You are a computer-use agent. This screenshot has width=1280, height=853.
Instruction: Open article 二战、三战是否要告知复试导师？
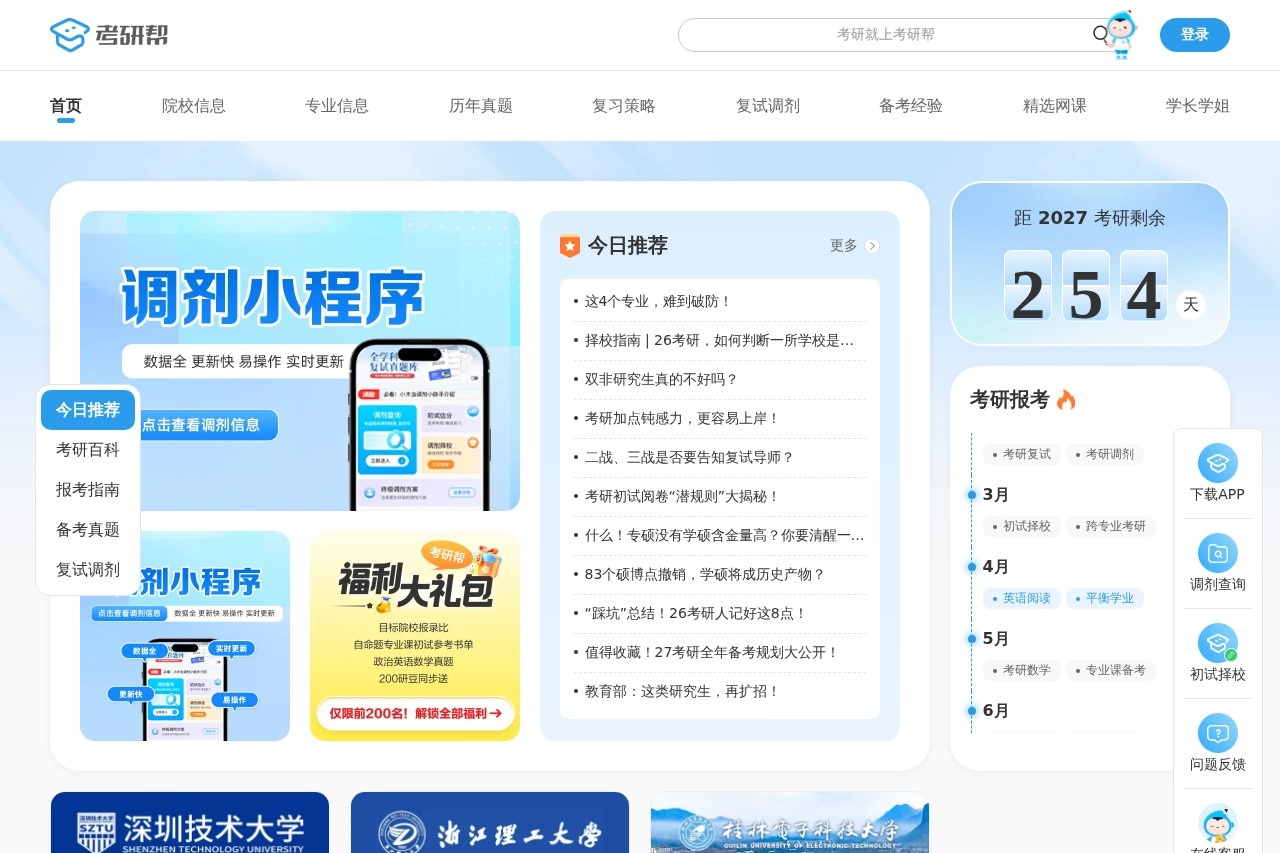(x=689, y=457)
